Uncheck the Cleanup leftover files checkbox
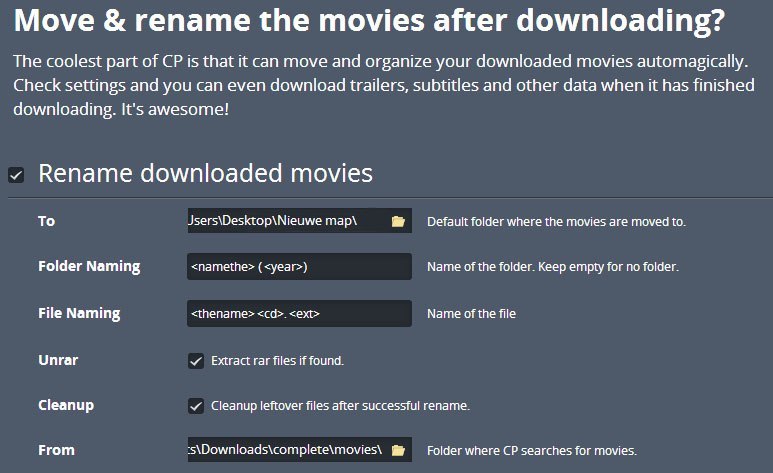 [196, 406]
